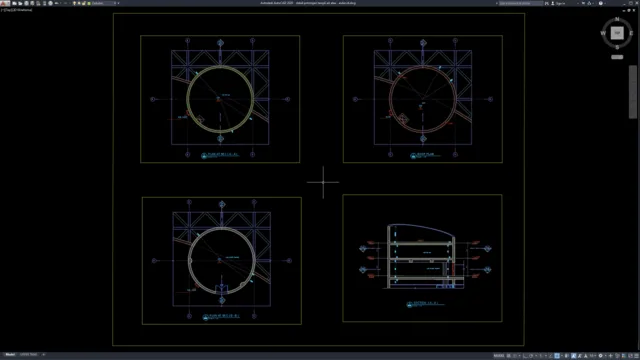
Task: Click the Clean Screen icon in status bar
Action: tap(630, 356)
